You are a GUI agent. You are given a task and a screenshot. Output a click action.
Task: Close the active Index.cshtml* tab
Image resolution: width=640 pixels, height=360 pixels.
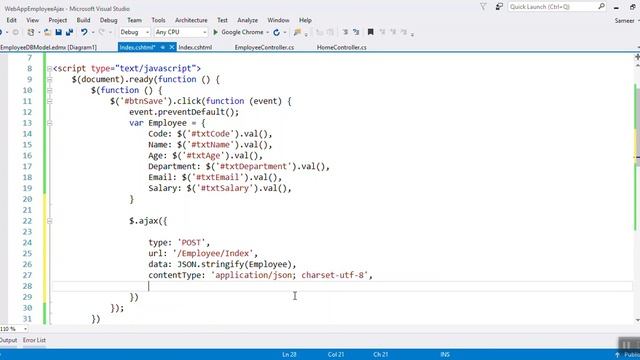172,47
